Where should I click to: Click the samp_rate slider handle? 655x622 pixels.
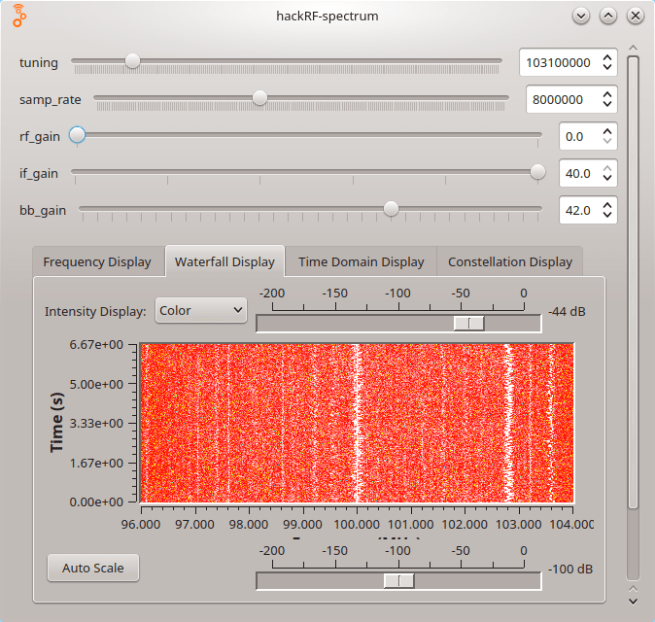(x=260, y=98)
